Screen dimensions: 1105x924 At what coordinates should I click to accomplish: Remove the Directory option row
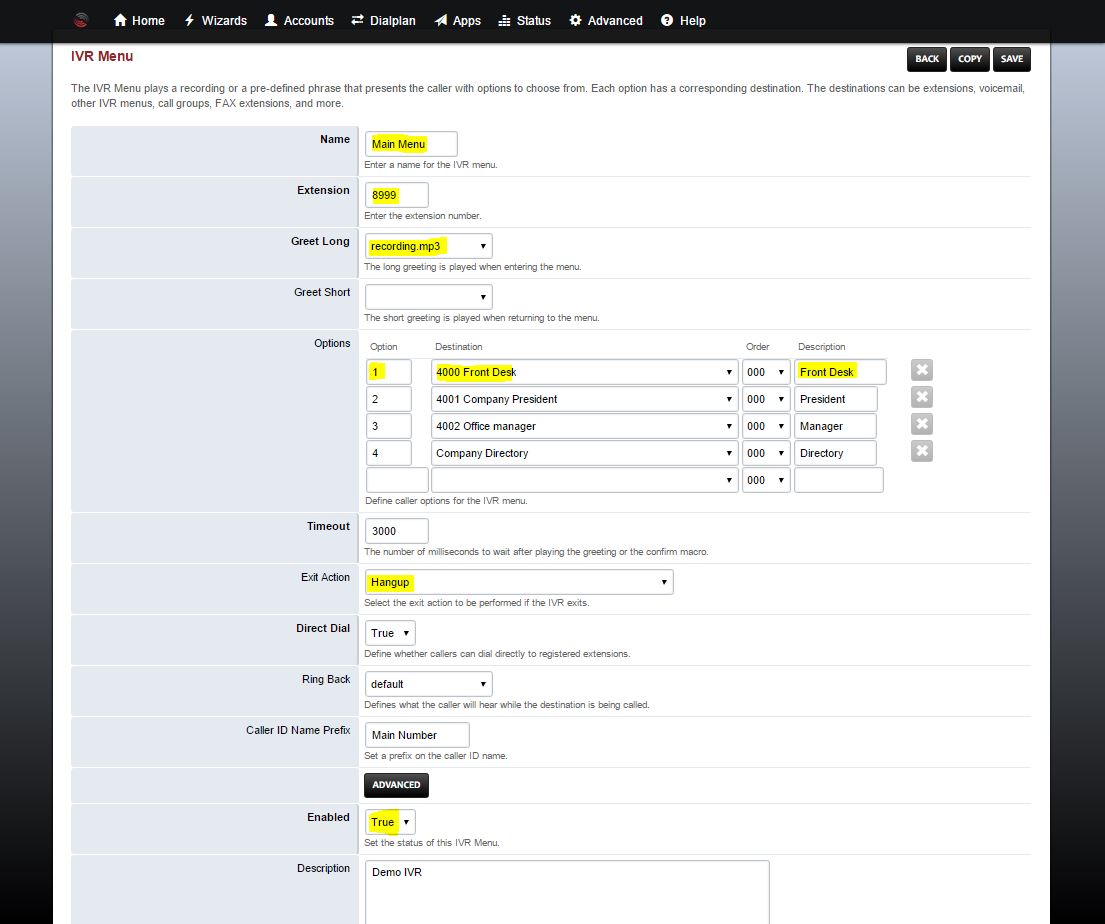921,451
